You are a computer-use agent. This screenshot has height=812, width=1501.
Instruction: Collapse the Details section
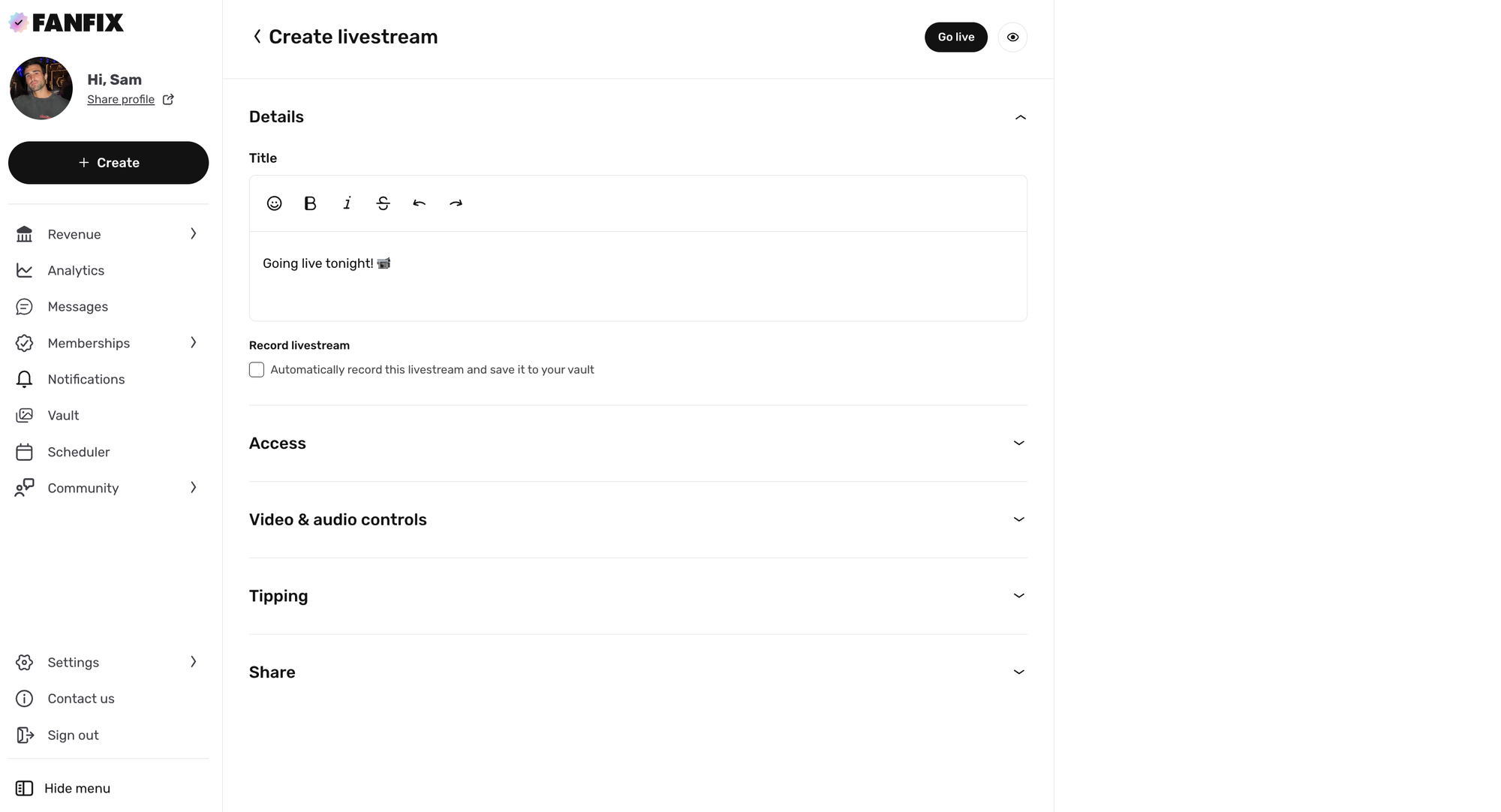click(x=1020, y=117)
